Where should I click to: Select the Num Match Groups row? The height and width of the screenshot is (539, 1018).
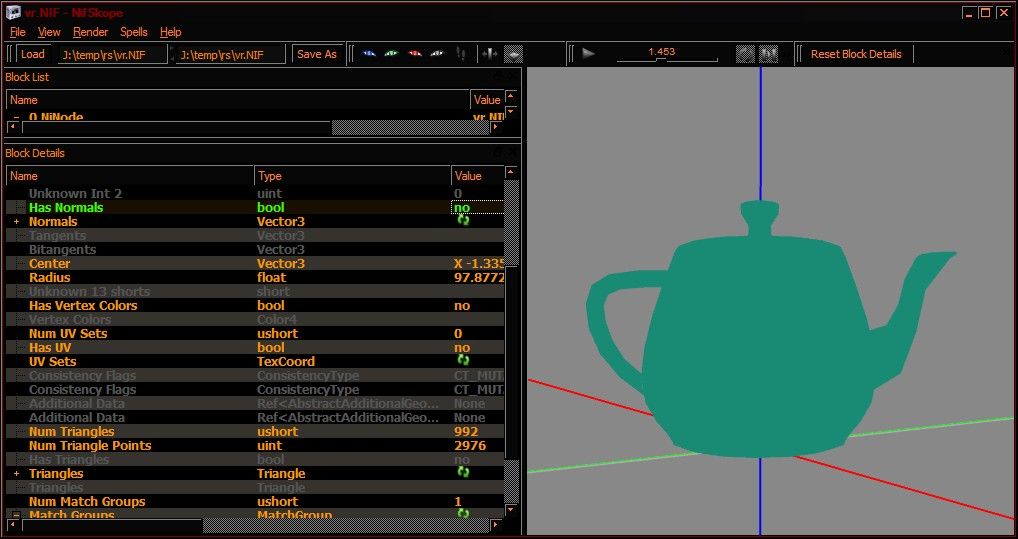(255, 502)
